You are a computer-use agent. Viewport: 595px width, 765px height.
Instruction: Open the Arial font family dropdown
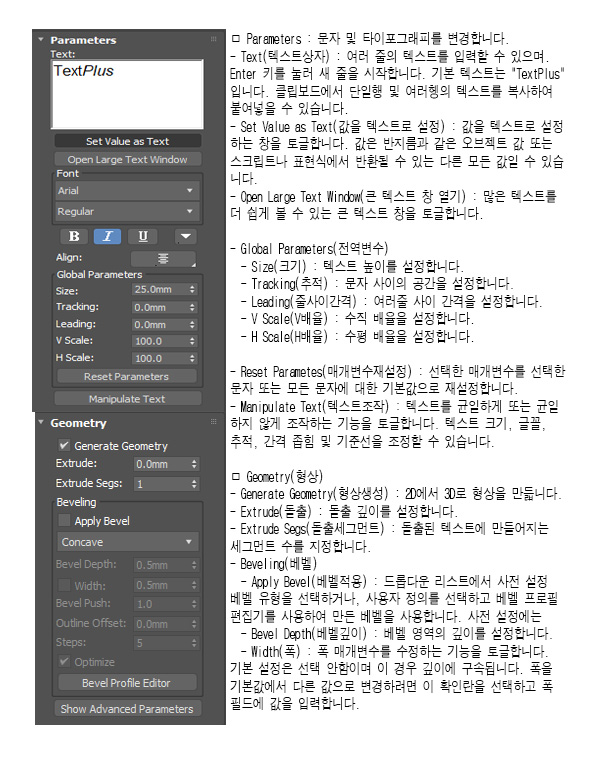coord(127,191)
